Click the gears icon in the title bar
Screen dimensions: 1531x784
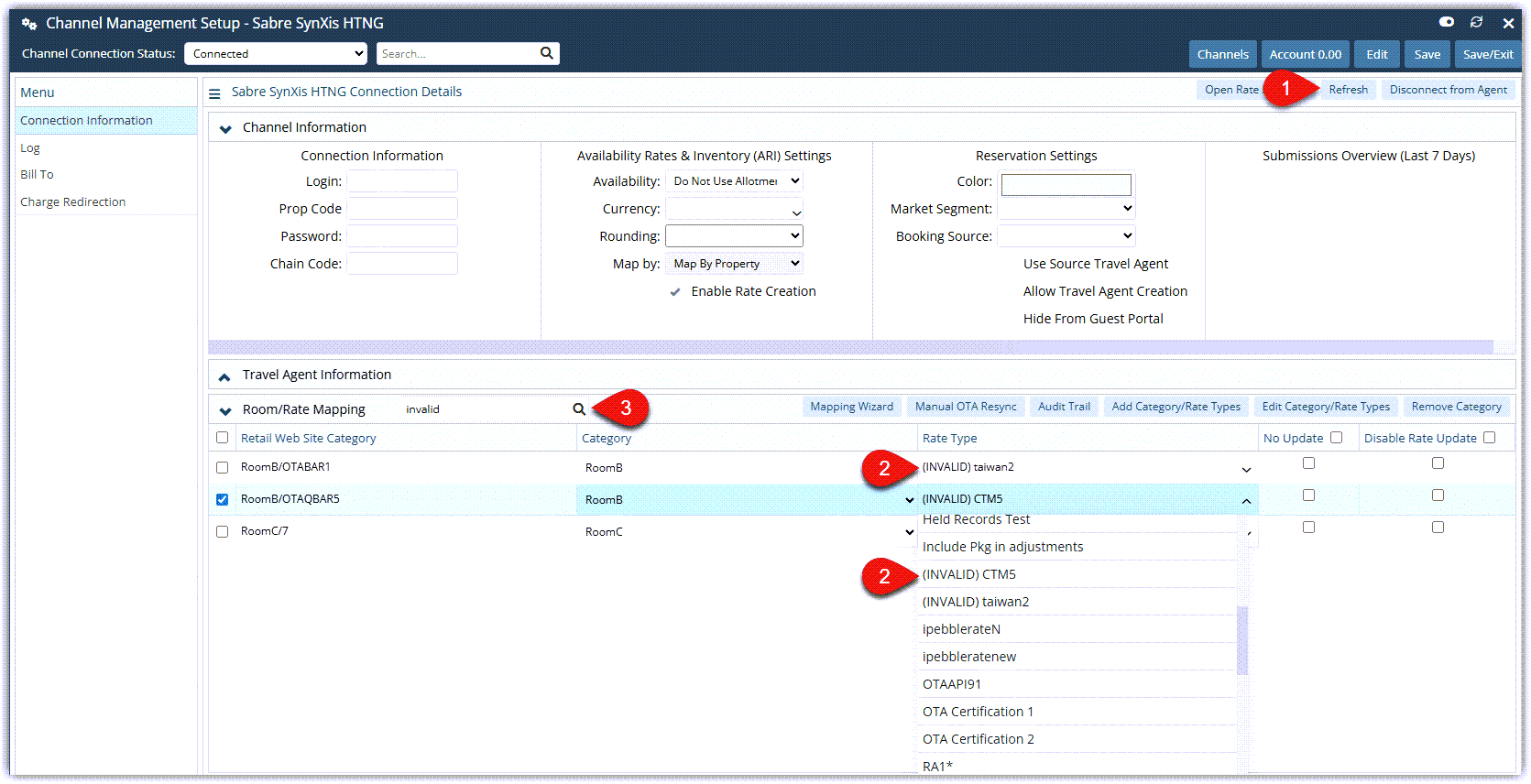point(29,24)
